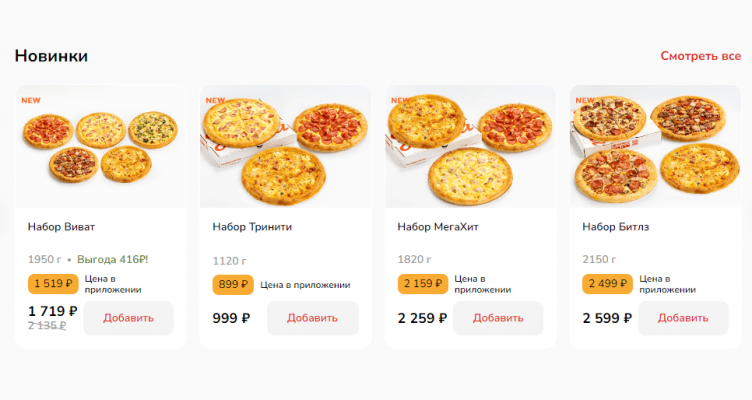752x400 pixels.
Task: Add Набор Виват to cart
Action: coord(128,318)
